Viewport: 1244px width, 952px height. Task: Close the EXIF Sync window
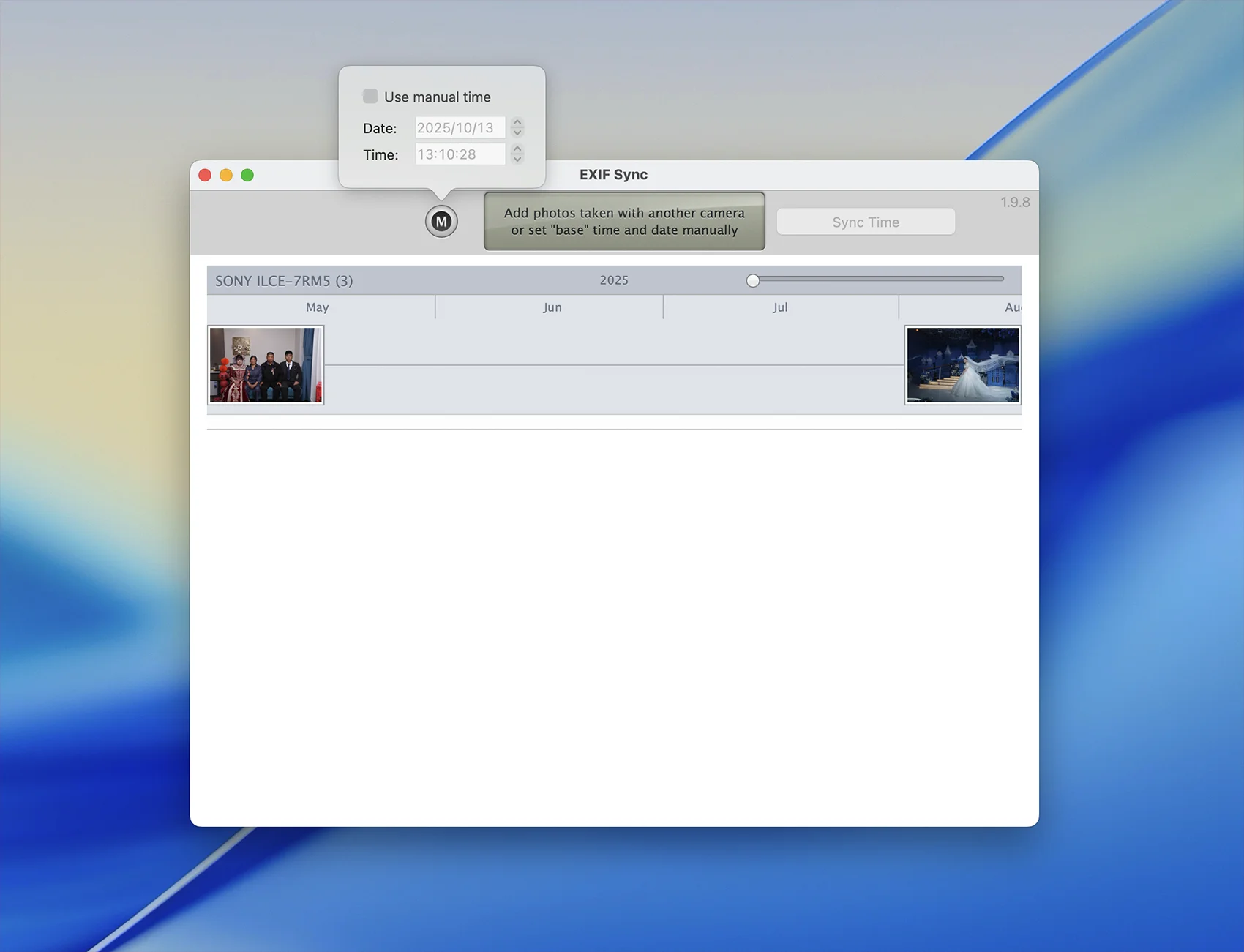click(205, 175)
